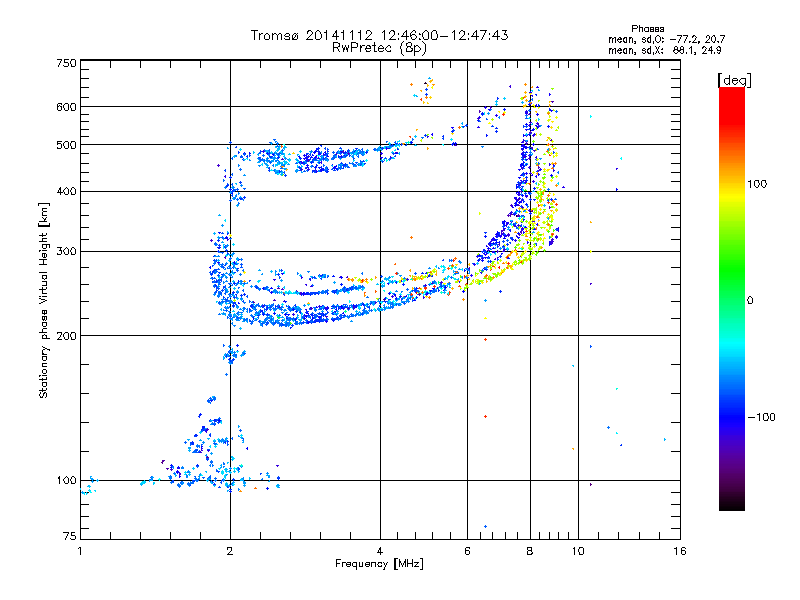Click the 'Stationary phase Virtual Height [km]' axis label
800x600 pixels.
point(44,300)
